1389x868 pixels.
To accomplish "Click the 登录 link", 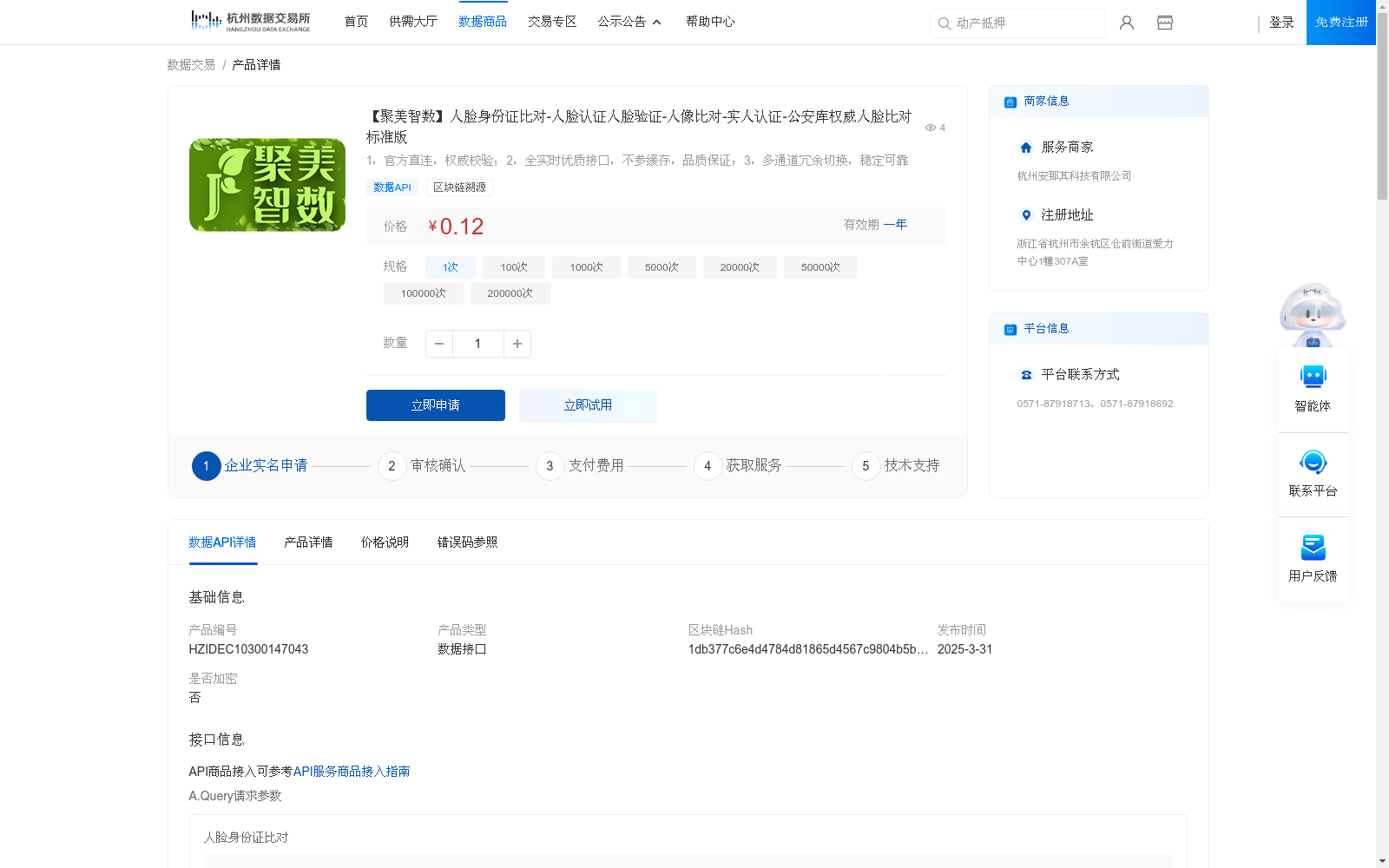I will [x=1281, y=23].
